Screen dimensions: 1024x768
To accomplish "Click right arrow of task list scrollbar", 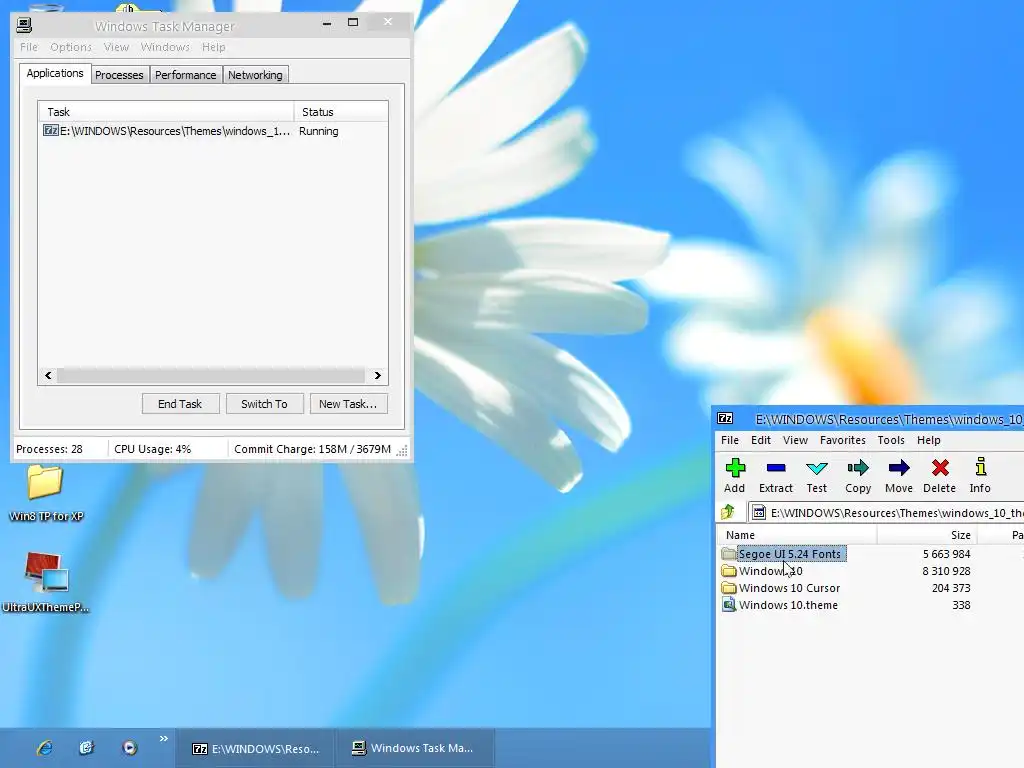I will 377,376.
